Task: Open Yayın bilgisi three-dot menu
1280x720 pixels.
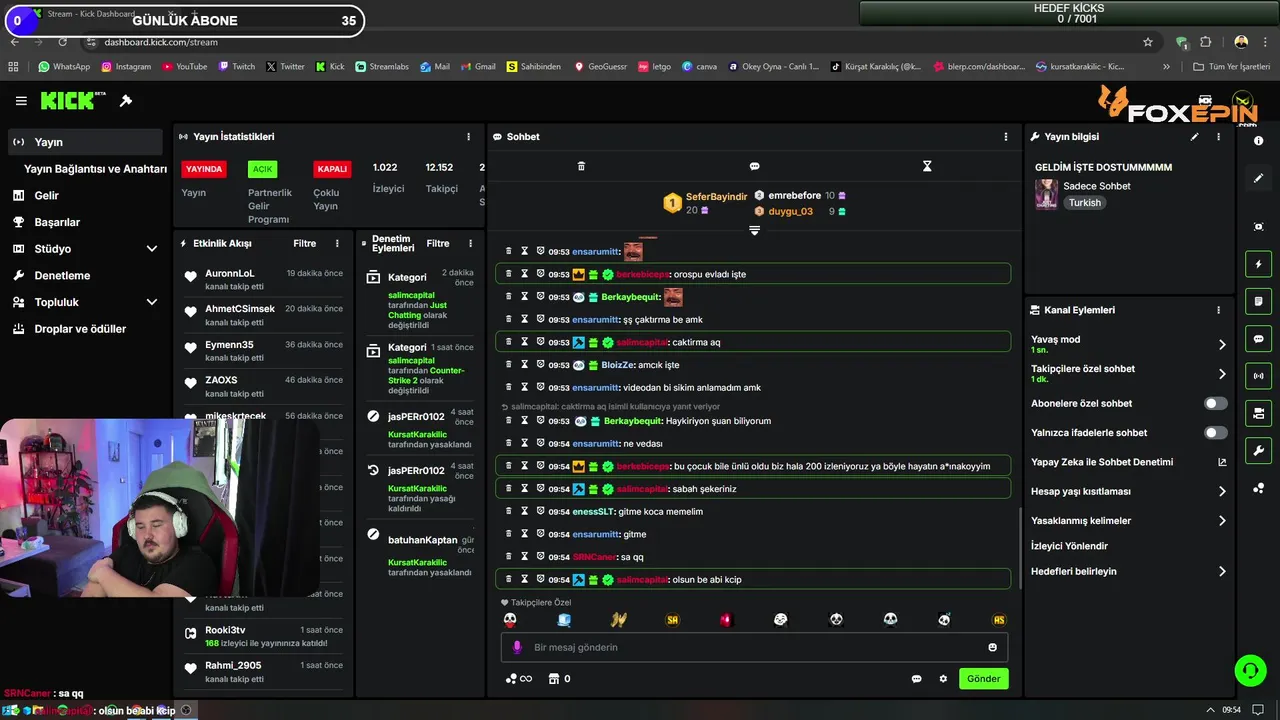Action: pos(1218,137)
